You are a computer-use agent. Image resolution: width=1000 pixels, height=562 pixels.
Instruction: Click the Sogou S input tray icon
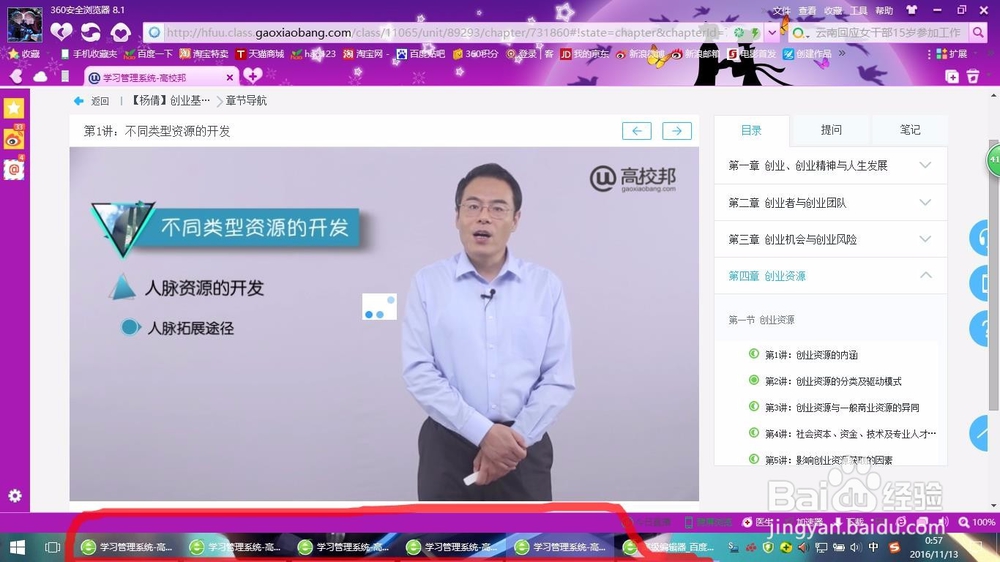[895, 547]
